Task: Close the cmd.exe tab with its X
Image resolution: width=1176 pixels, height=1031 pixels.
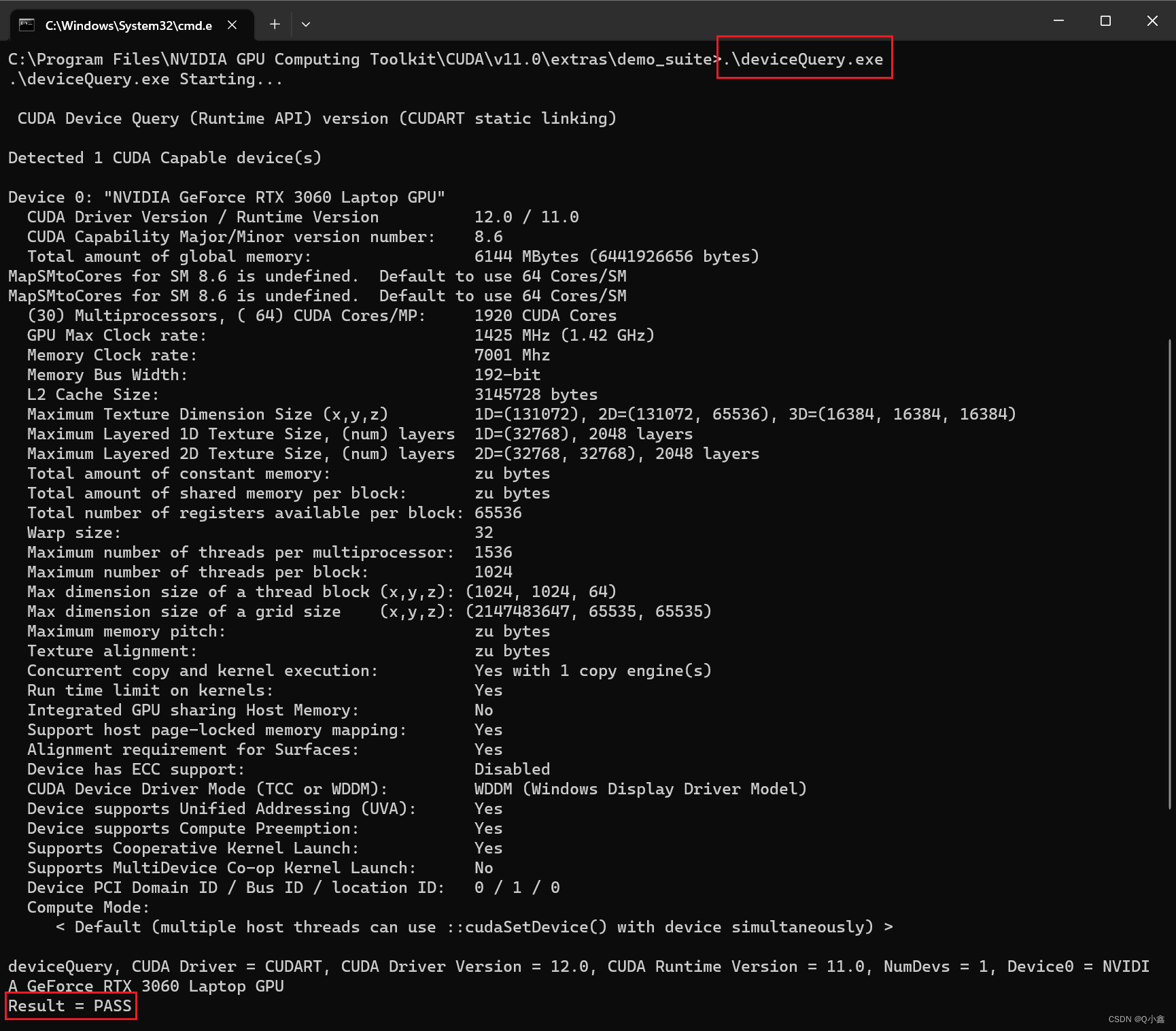Action: [232, 24]
